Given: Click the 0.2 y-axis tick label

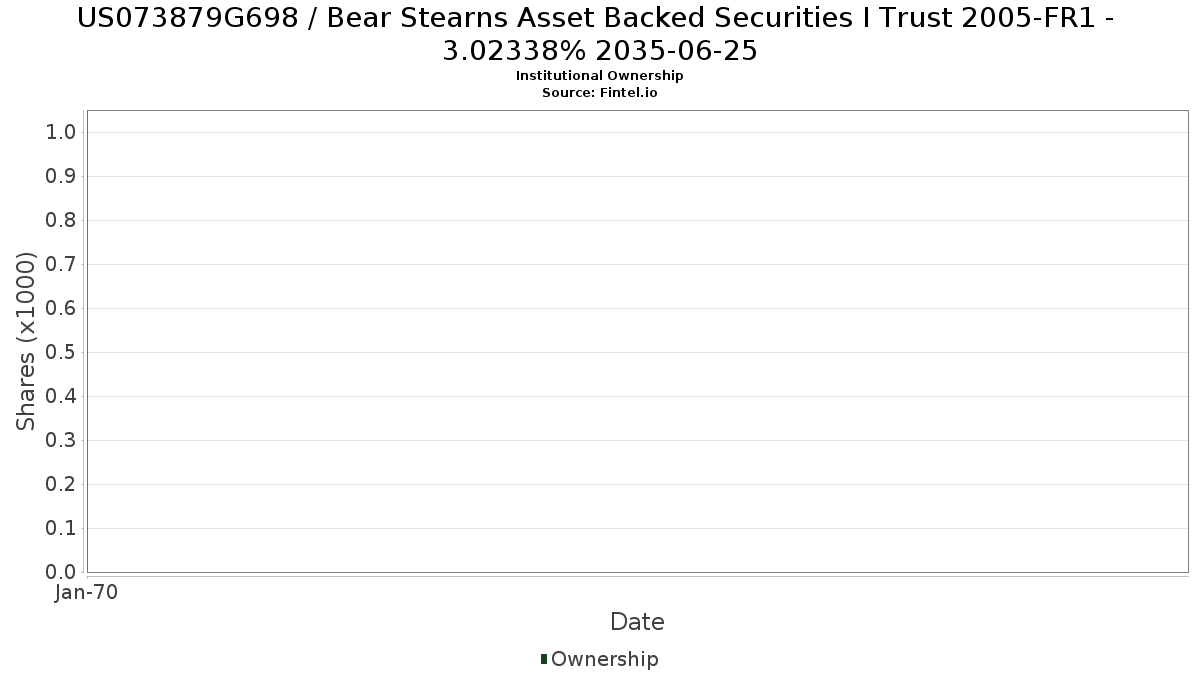Looking at the screenshot, I should tap(62, 484).
